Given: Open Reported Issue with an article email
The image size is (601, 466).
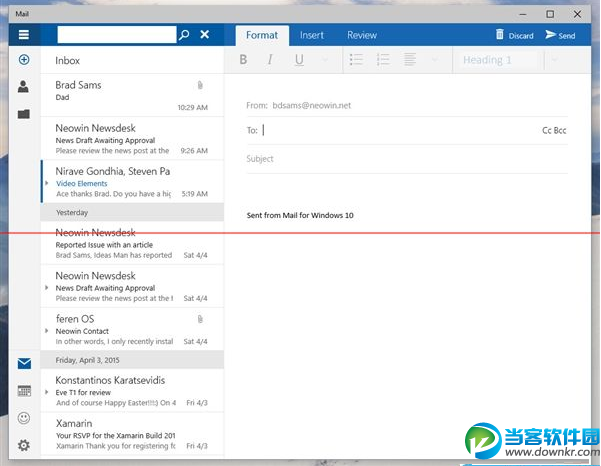Looking at the screenshot, I should point(132,243).
